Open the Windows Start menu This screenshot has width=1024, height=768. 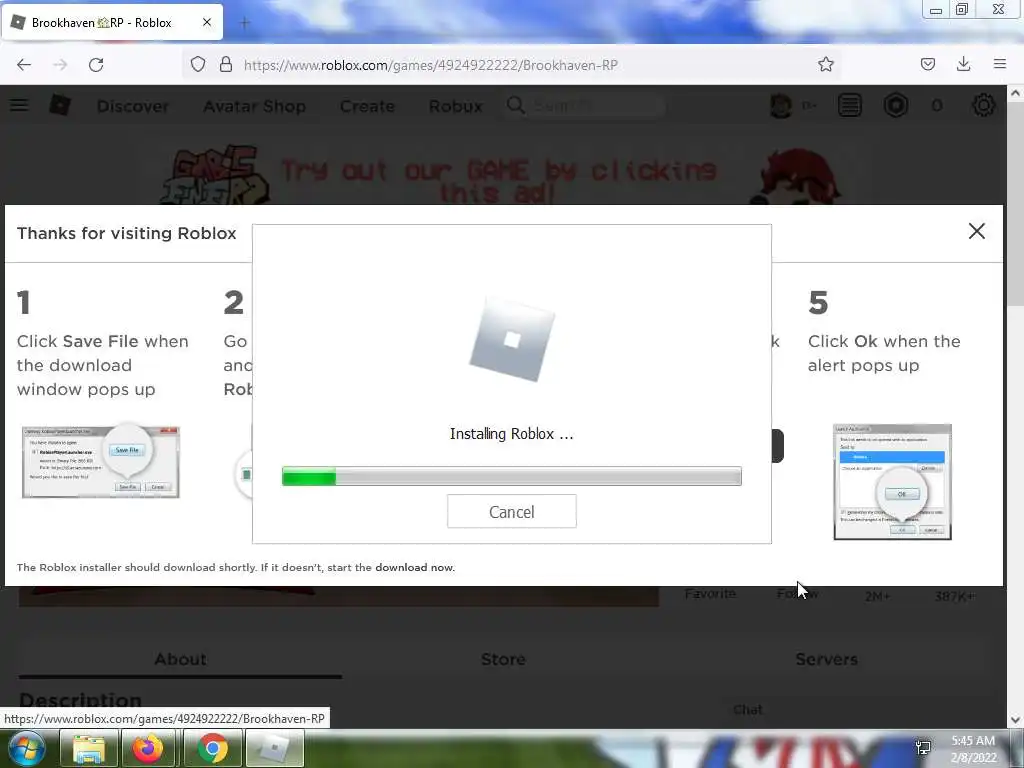click(25, 748)
